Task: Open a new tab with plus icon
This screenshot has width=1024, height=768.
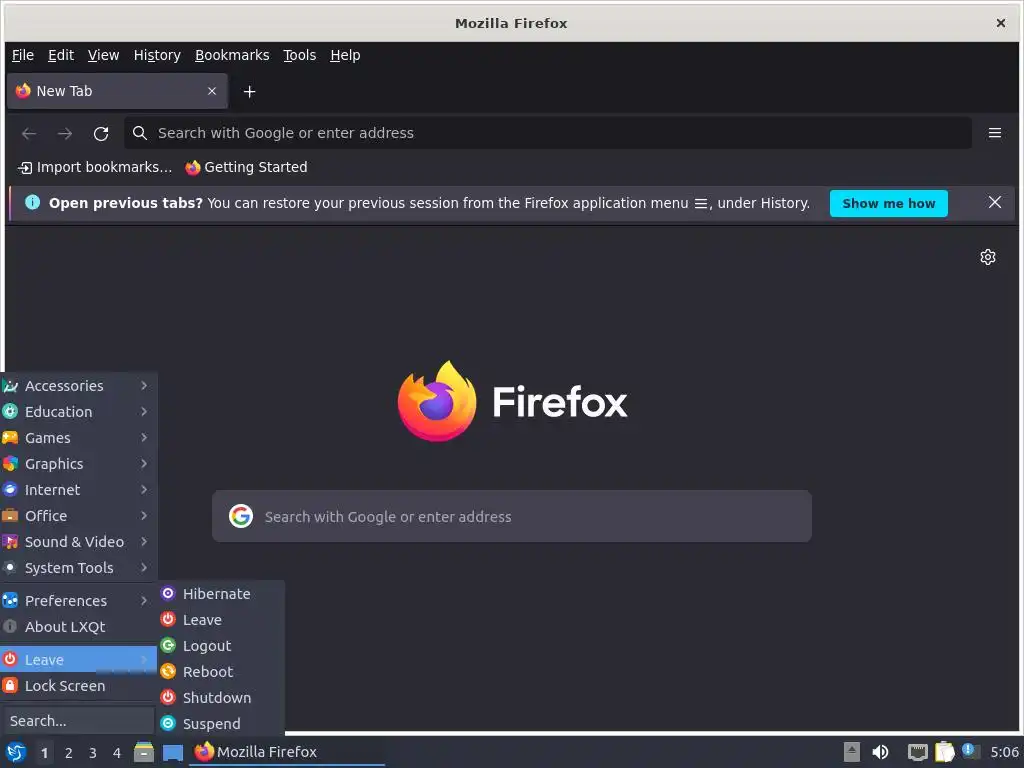Action: 249,91
